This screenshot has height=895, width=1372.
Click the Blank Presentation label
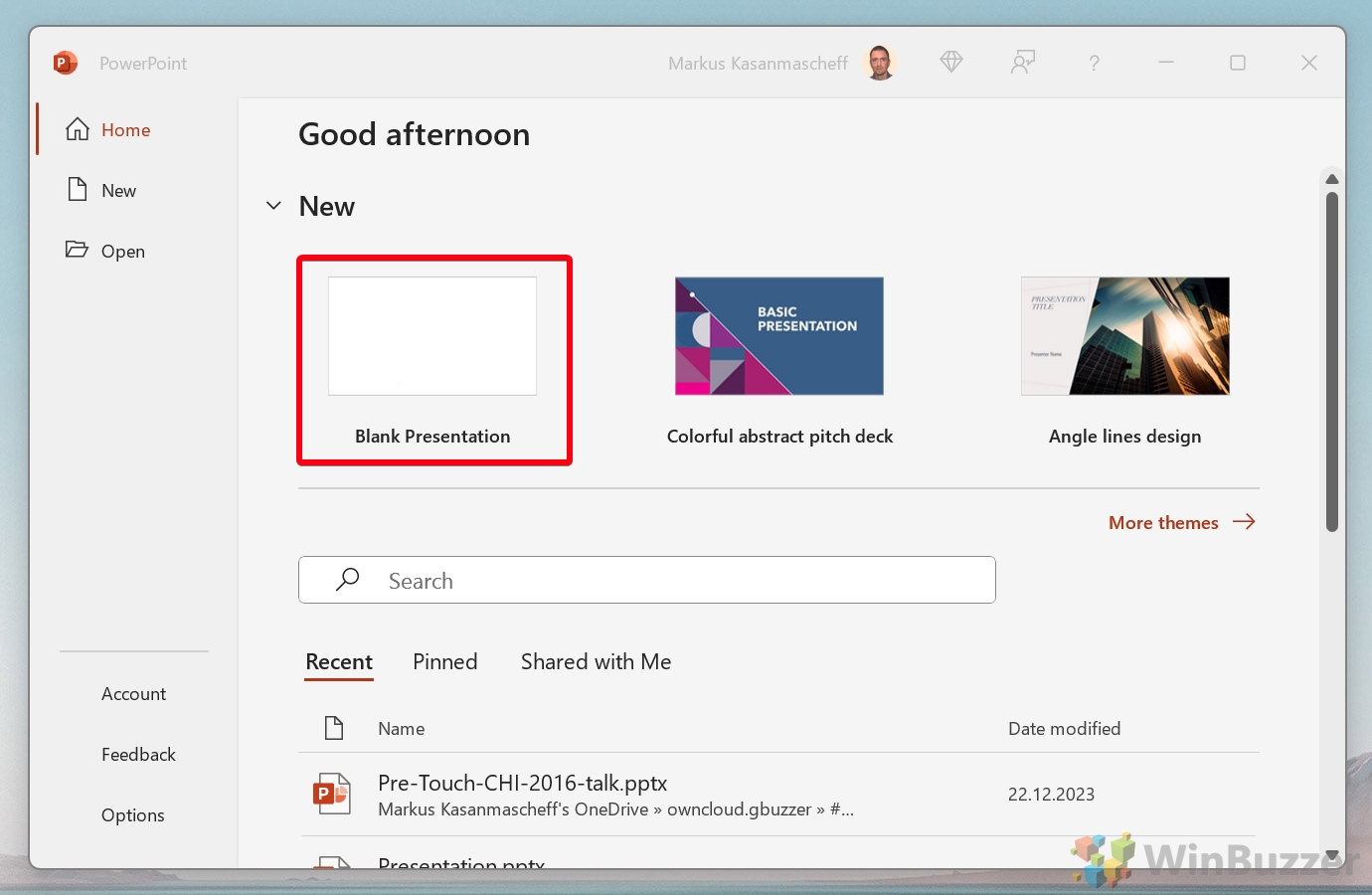tap(432, 437)
